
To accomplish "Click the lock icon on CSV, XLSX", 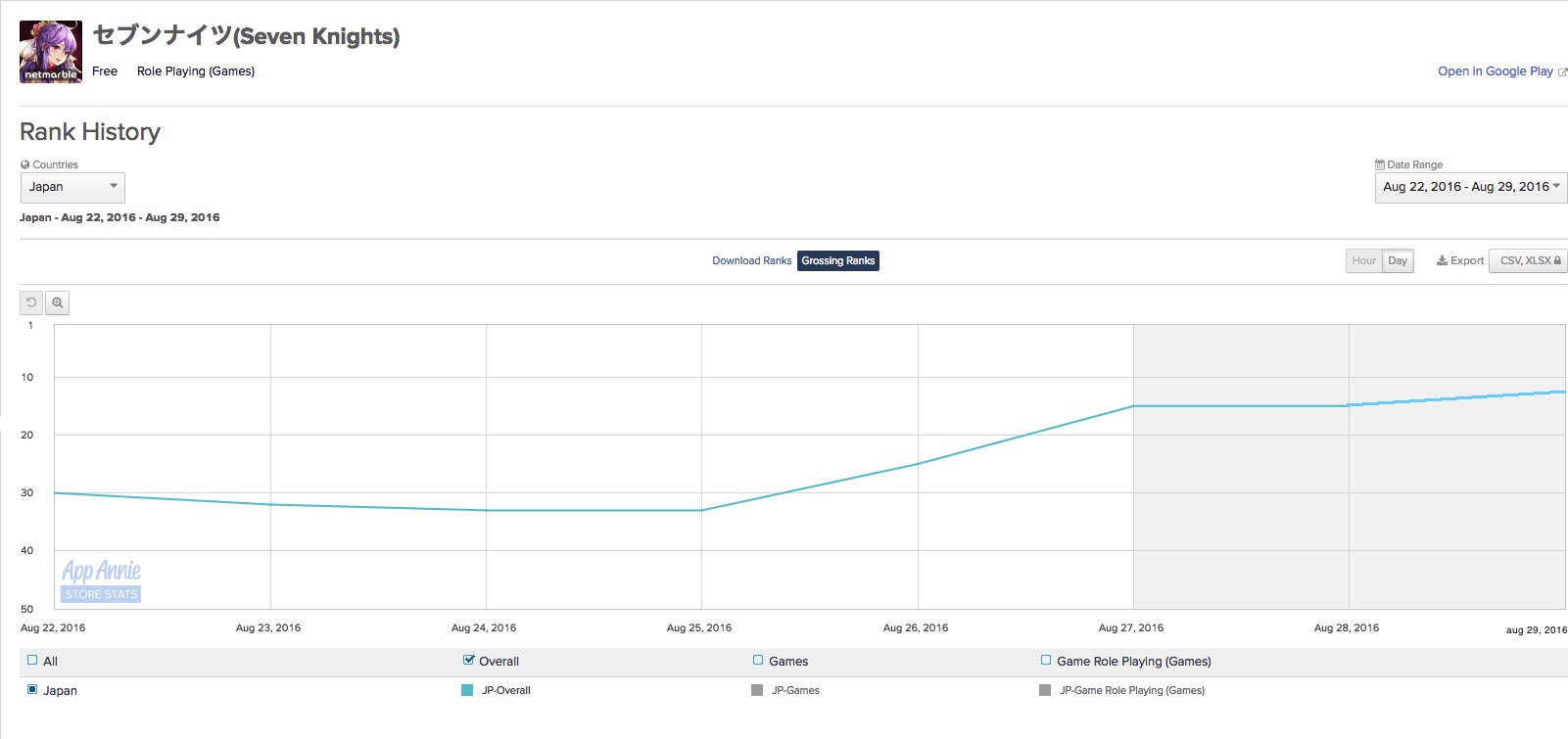I will coord(1557,260).
